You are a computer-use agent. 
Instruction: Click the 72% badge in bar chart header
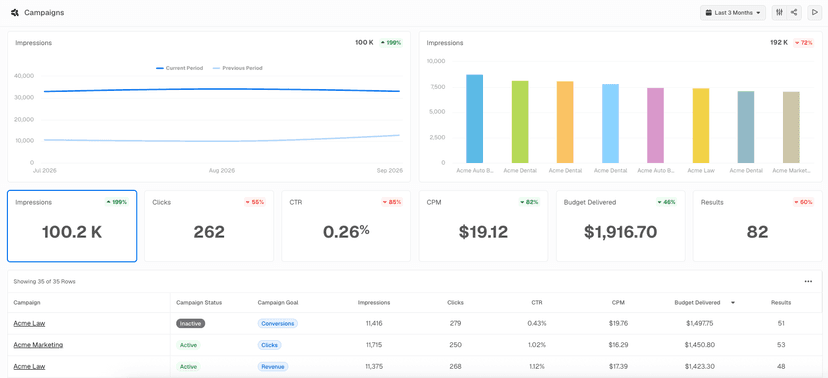tap(803, 43)
